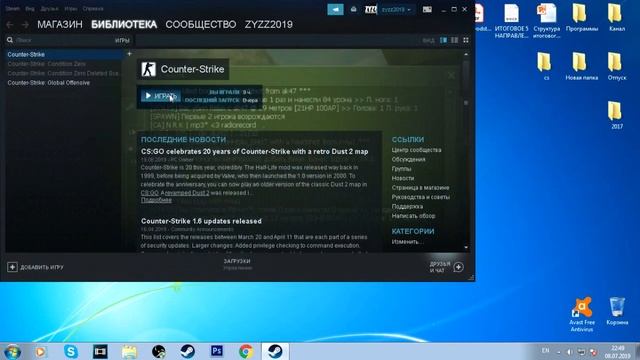Open the МАГАЗИН tab

(x=60, y=24)
